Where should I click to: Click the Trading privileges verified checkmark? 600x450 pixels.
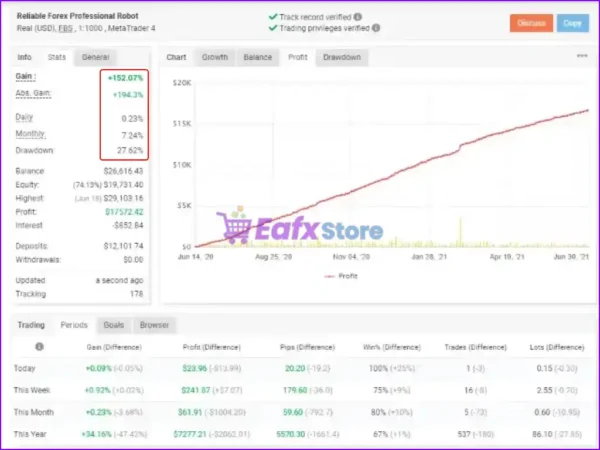coord(273,28)
